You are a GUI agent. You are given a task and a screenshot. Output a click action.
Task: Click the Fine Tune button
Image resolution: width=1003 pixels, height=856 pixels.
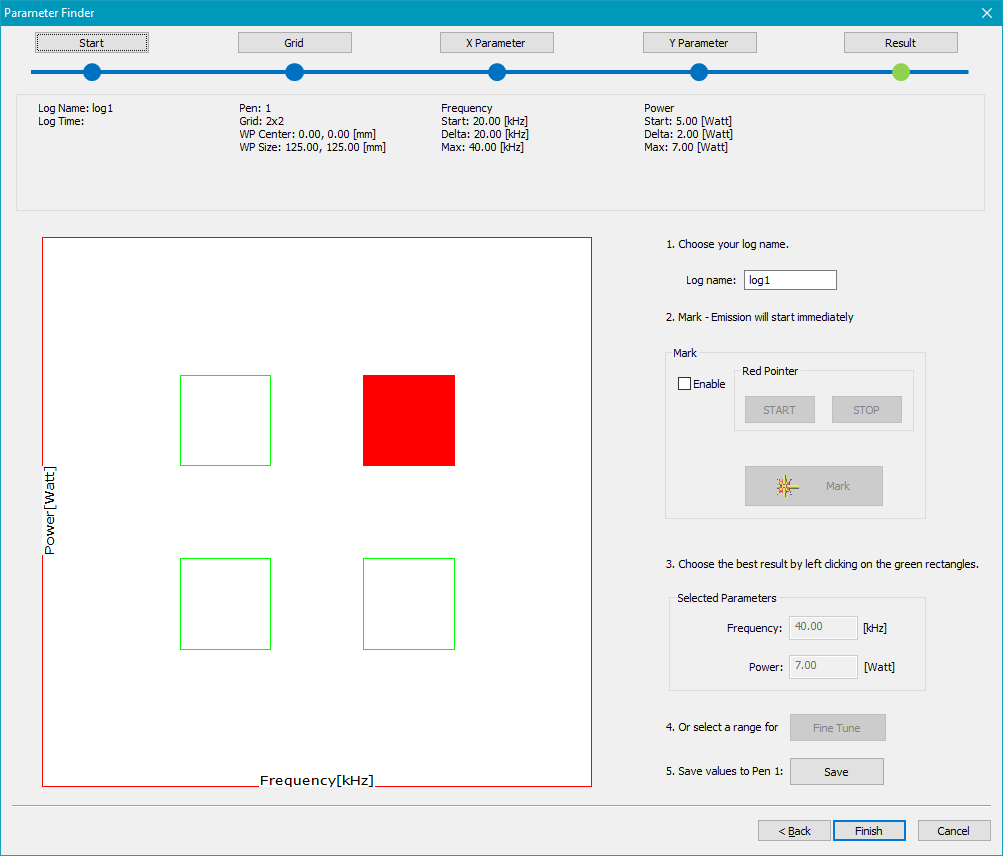[x=836, y=728]
